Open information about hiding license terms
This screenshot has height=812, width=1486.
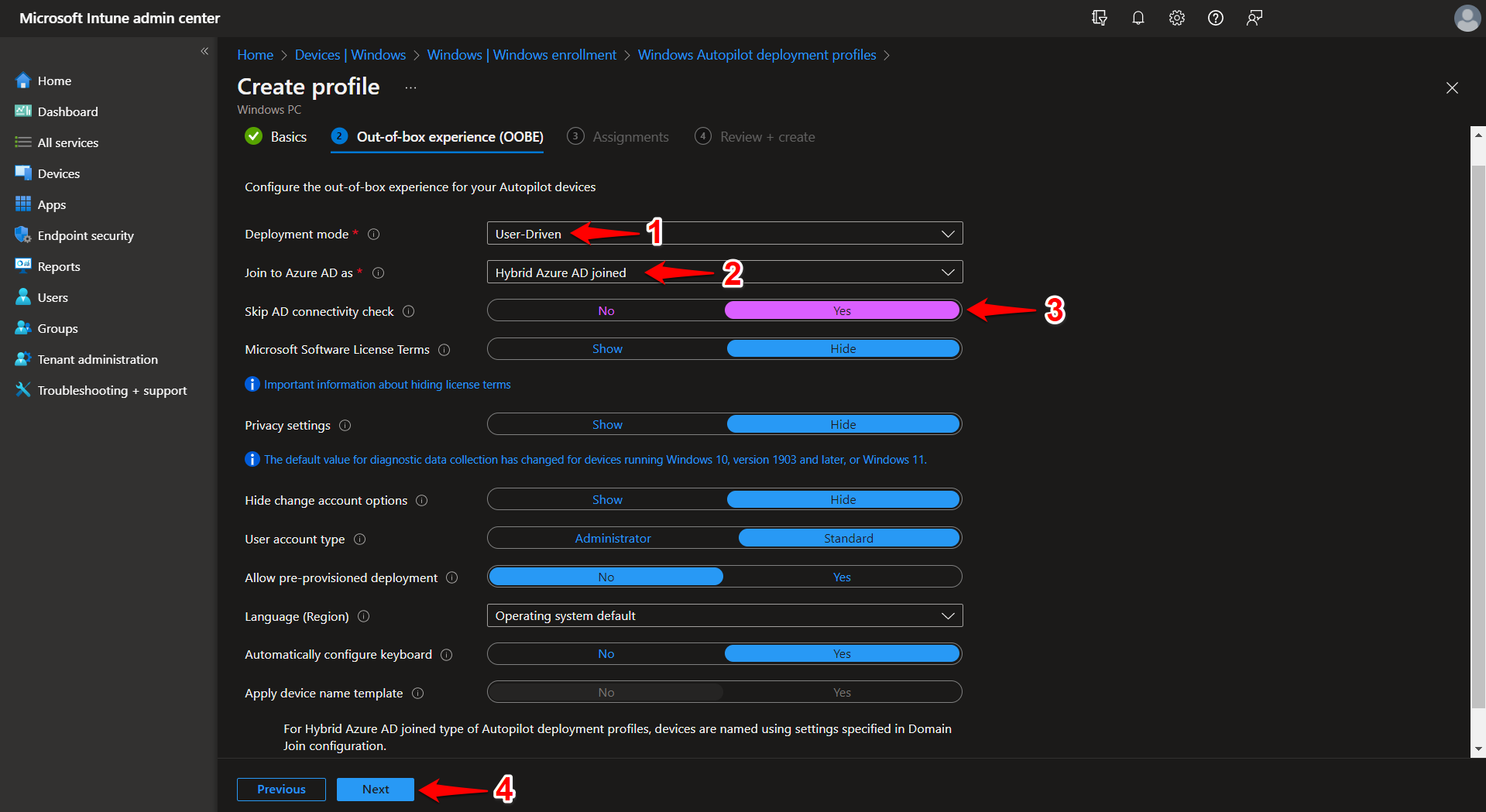[x=387, y=384]
